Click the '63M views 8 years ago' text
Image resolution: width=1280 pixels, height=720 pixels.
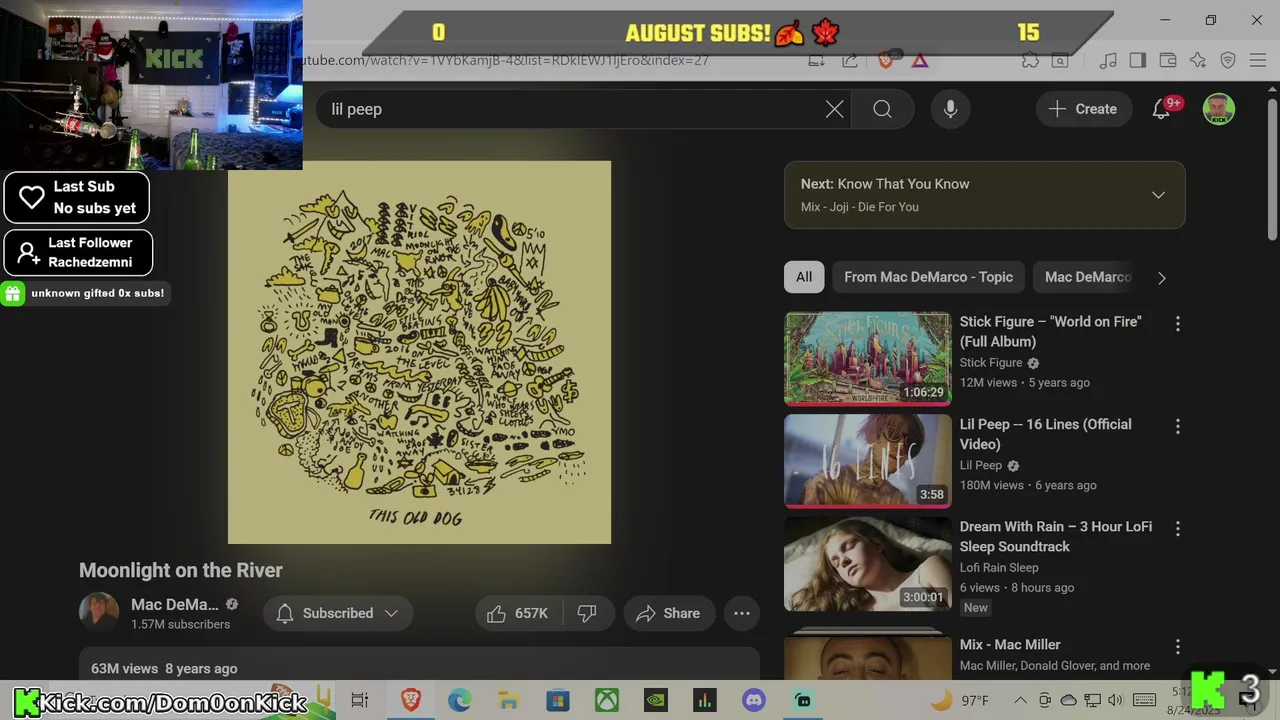[x=164, y=668]
